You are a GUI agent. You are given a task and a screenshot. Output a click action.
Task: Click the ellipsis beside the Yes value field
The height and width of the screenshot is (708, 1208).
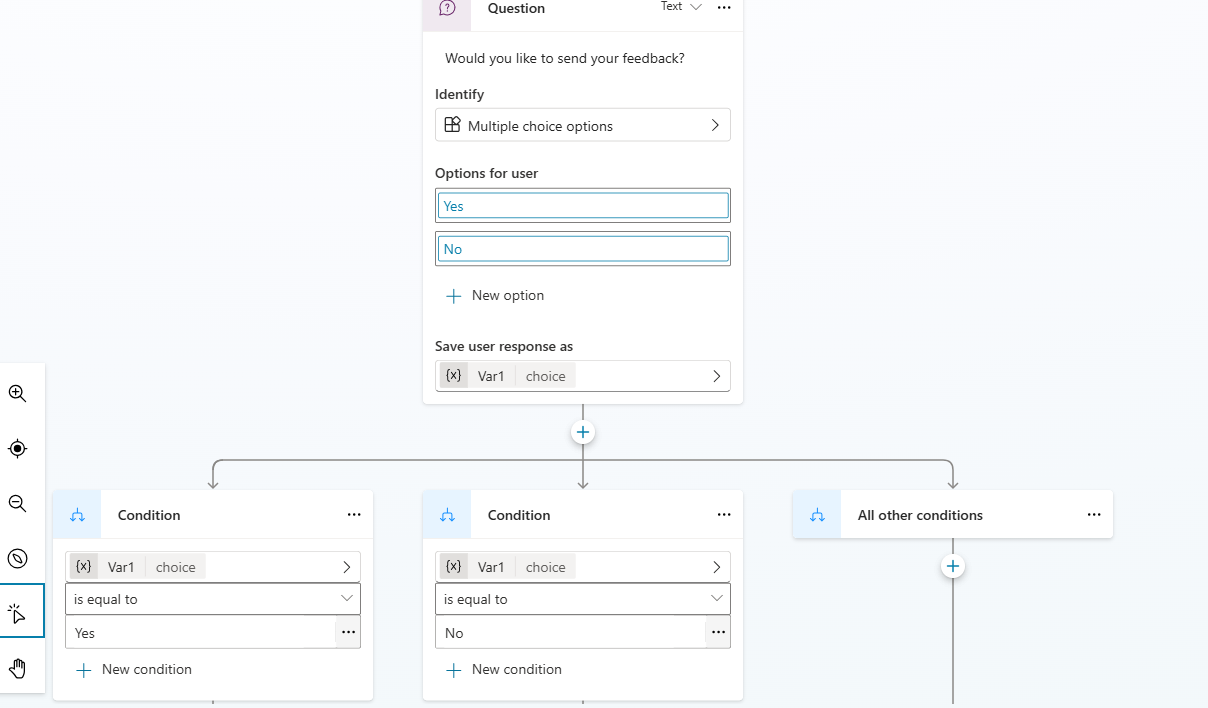click(348, 632)
